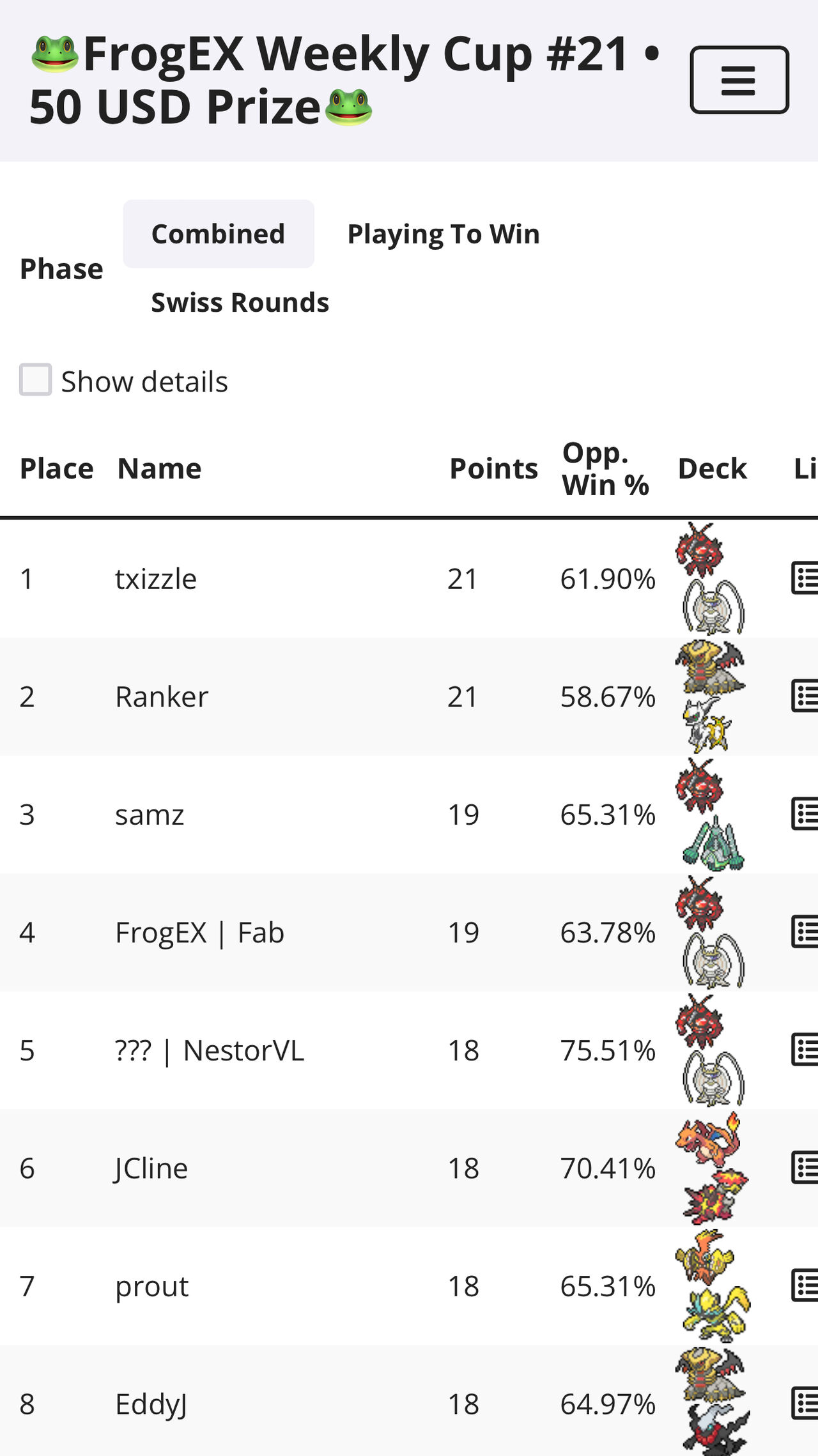Switch to Playing To Win phase
Viewport: 818px width, 1456px height.
(444, 234)
